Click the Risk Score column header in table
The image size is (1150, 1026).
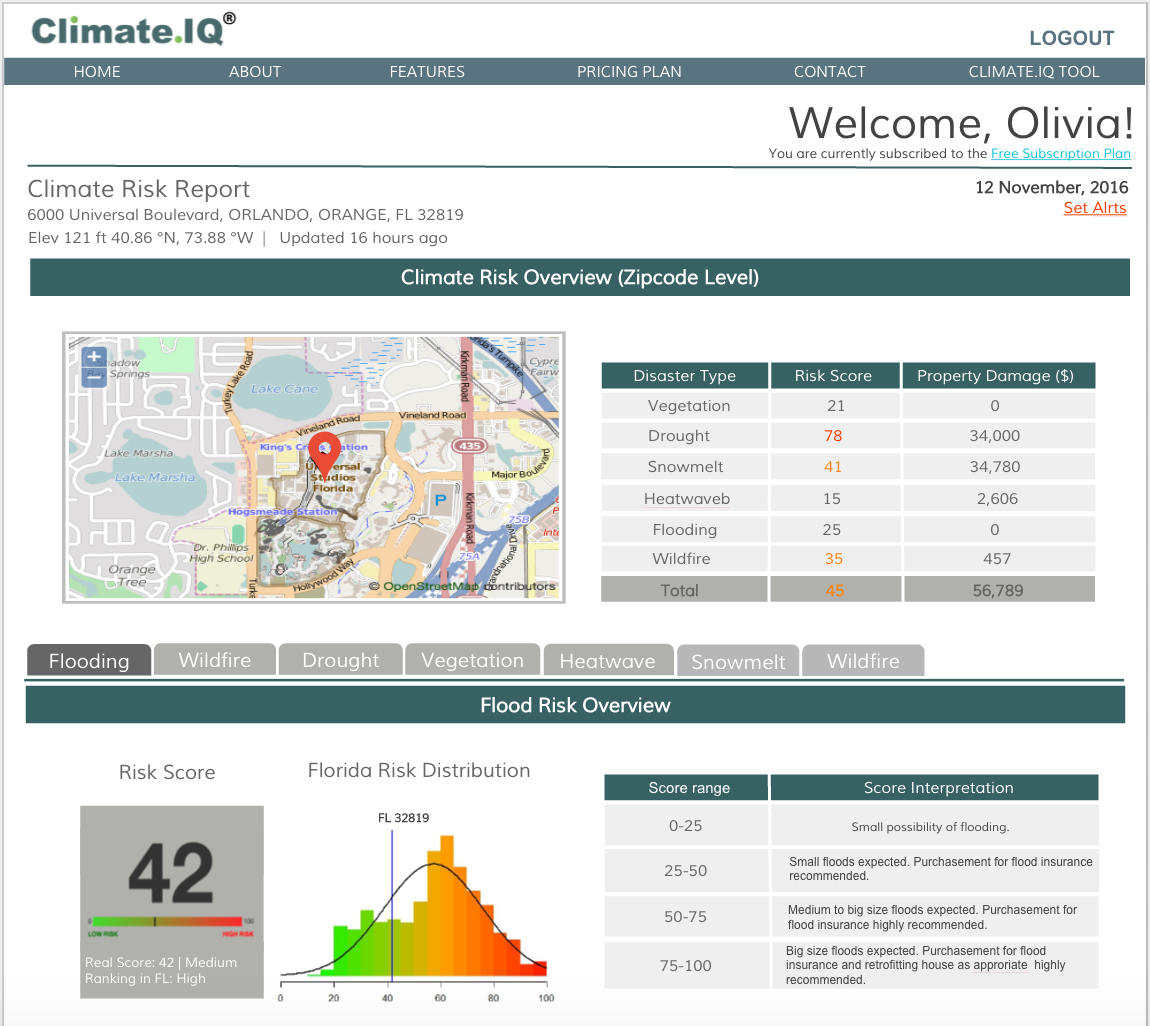pyautogui.click(x=833, y=375)
